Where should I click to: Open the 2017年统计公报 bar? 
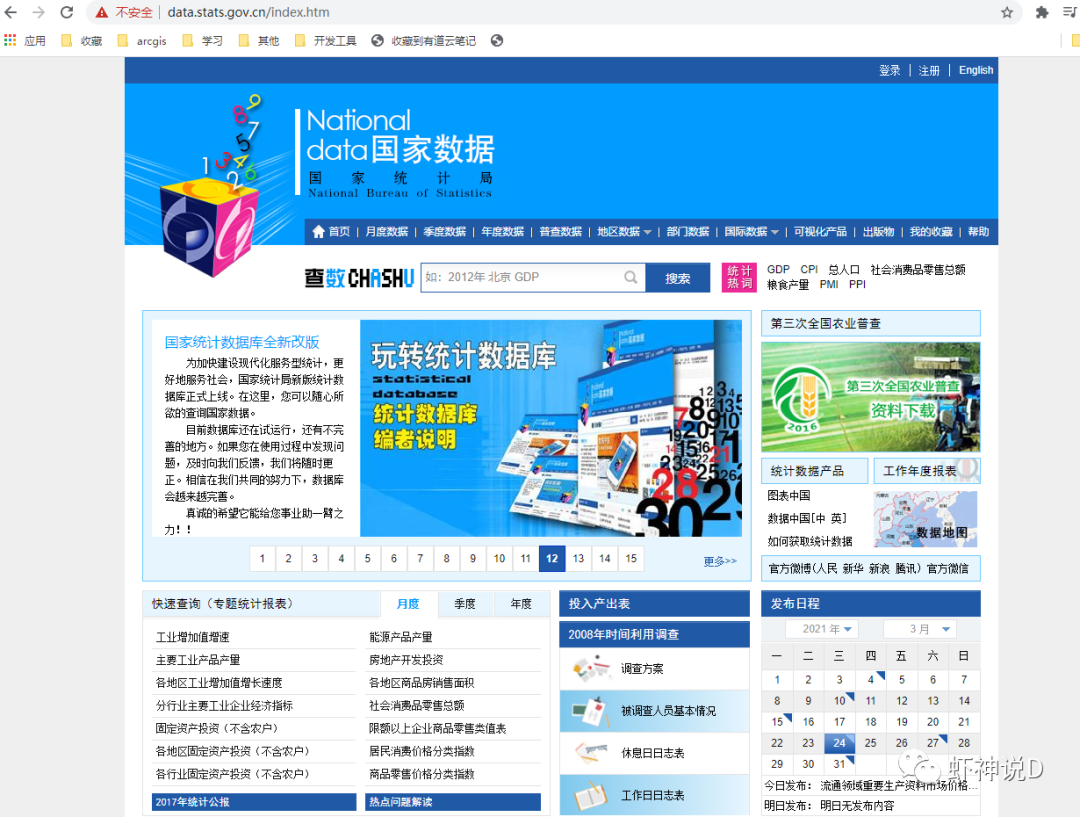[x=254, y=802]
